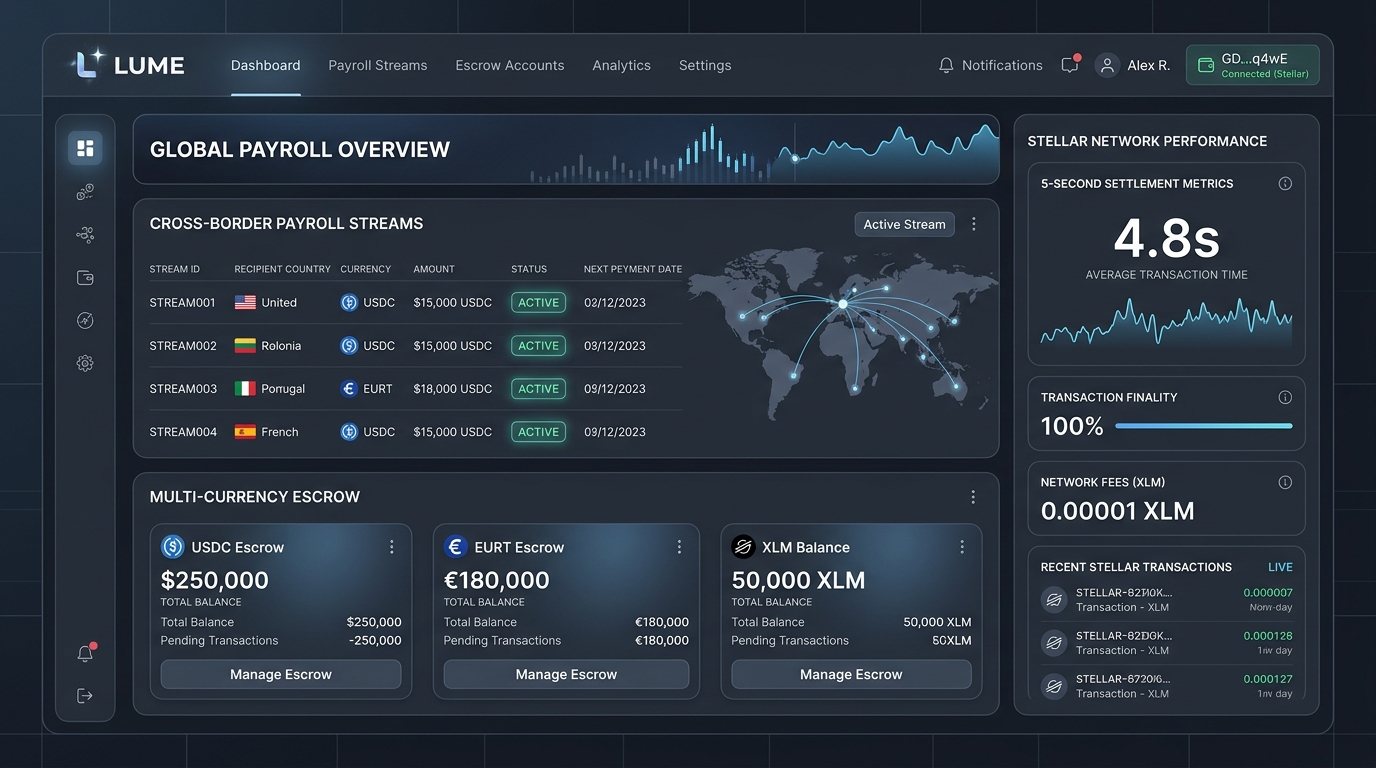Select the Settings tab in the top navigation
The image size is (1376, 768).
(x=705, y=65)
